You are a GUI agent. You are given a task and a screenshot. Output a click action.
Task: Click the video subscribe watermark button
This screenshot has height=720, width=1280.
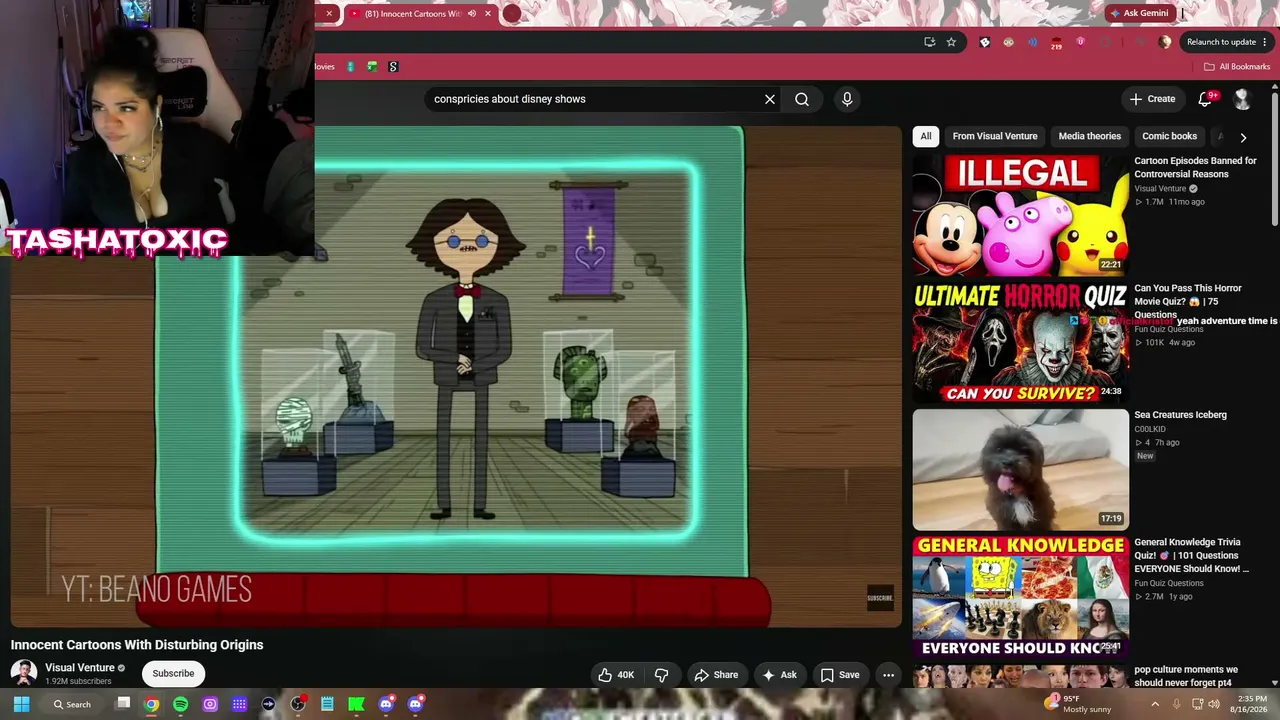coord(880,598)
